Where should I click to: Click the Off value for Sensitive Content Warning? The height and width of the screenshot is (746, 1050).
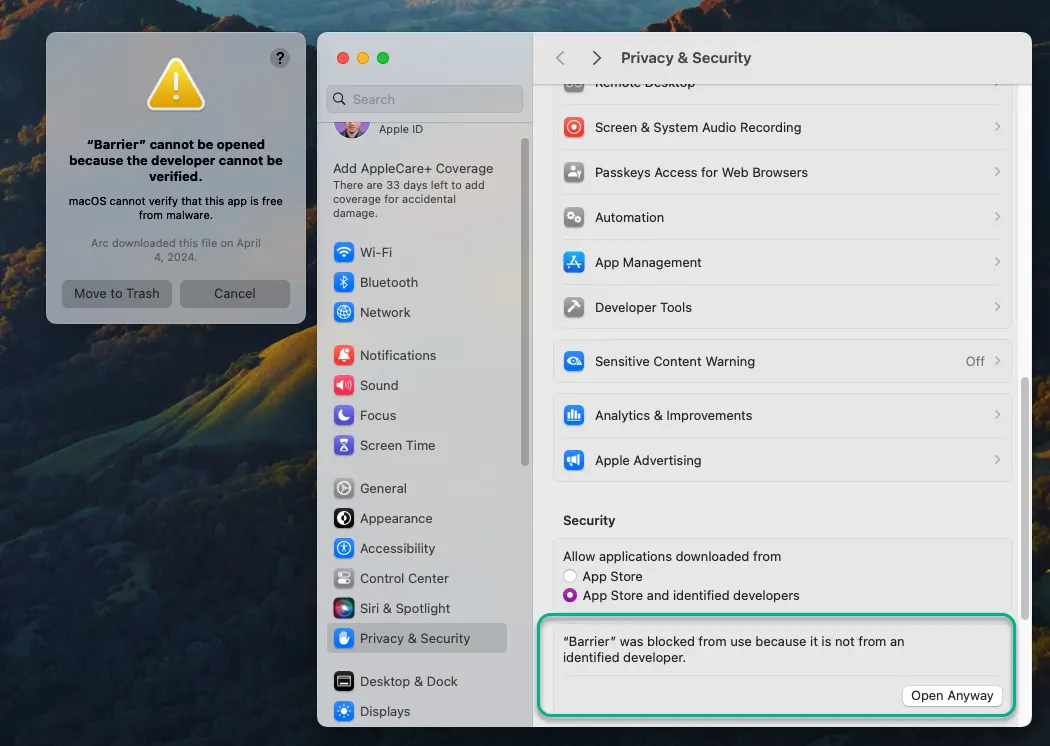coord(974,361)
